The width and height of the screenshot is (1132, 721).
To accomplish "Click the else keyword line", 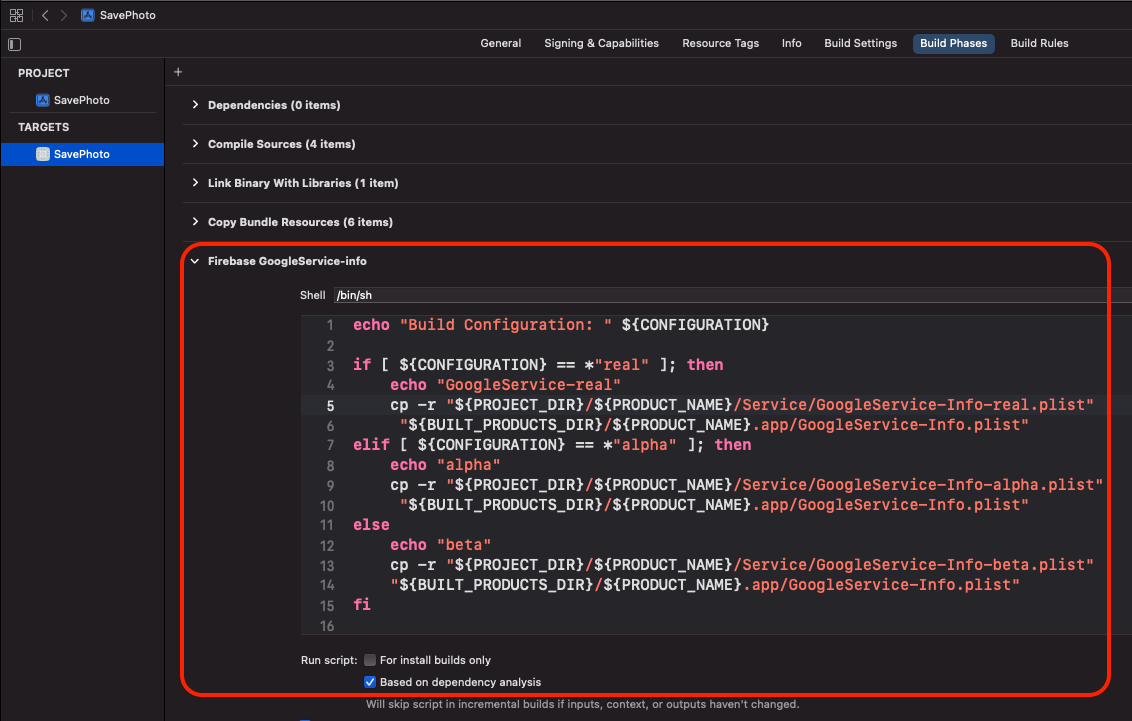I will [371, 525].
